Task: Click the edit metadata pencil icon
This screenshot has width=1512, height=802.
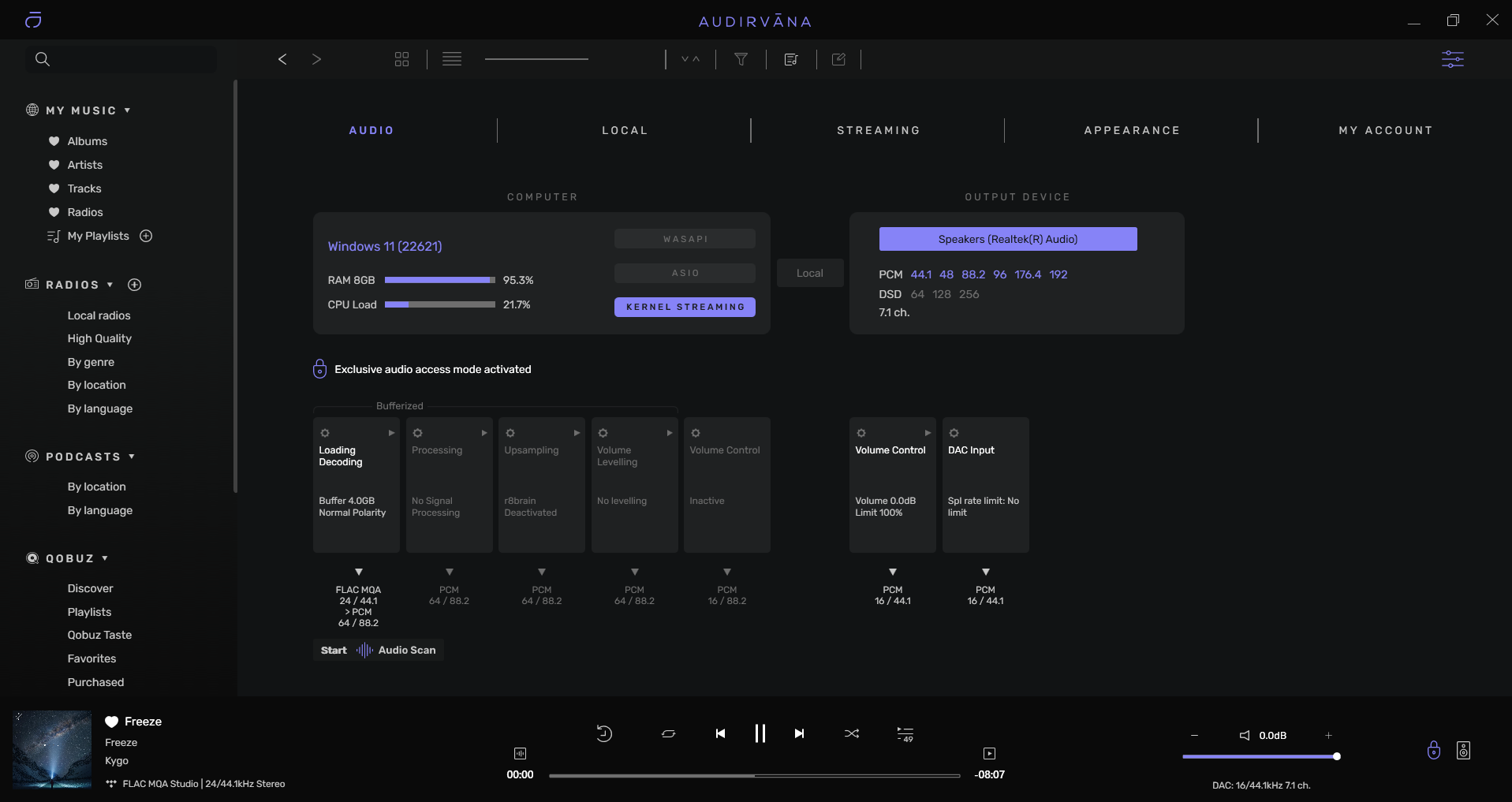Action: [x=838, y=59]
